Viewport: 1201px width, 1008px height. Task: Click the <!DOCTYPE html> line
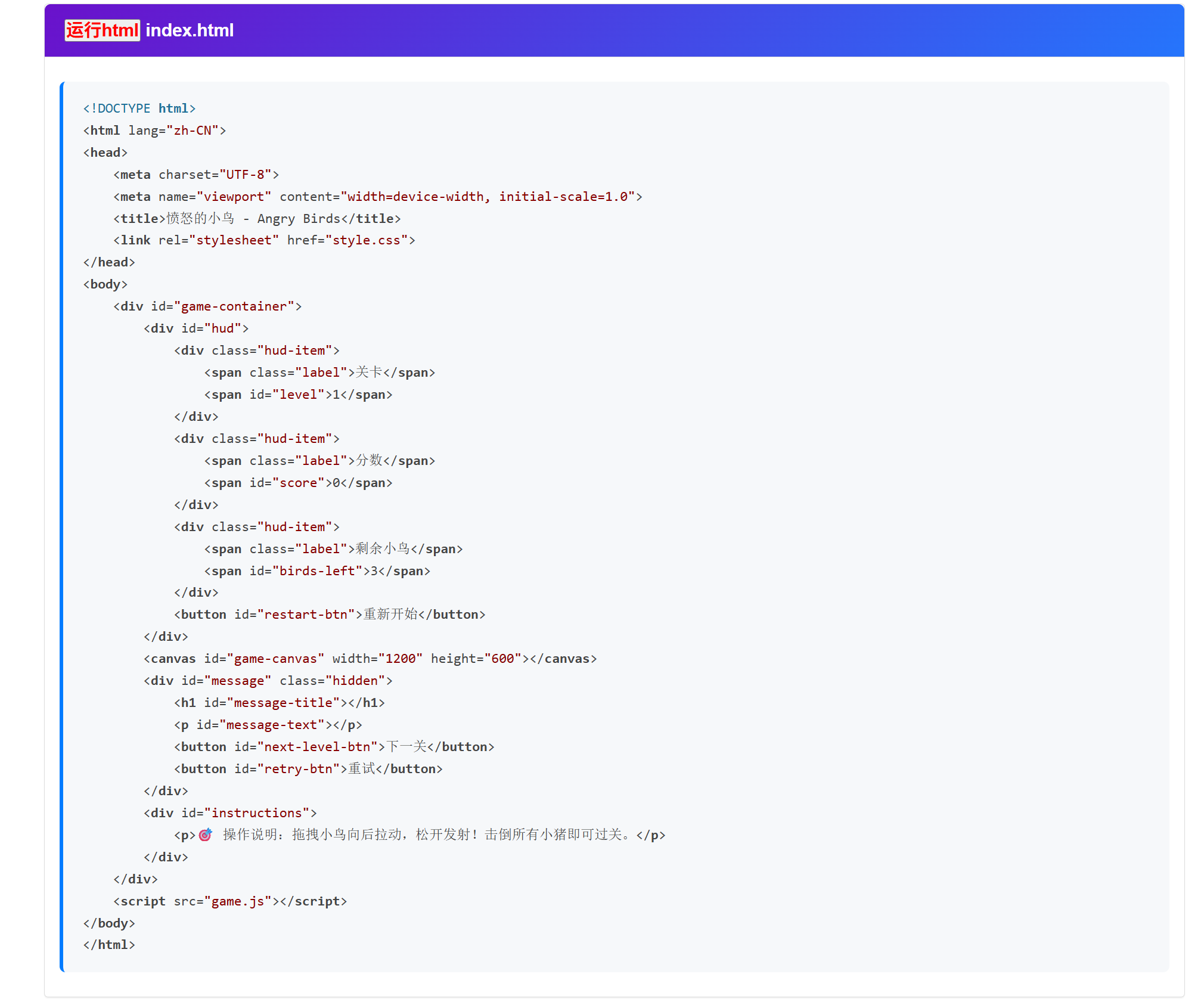coord(139,108)
